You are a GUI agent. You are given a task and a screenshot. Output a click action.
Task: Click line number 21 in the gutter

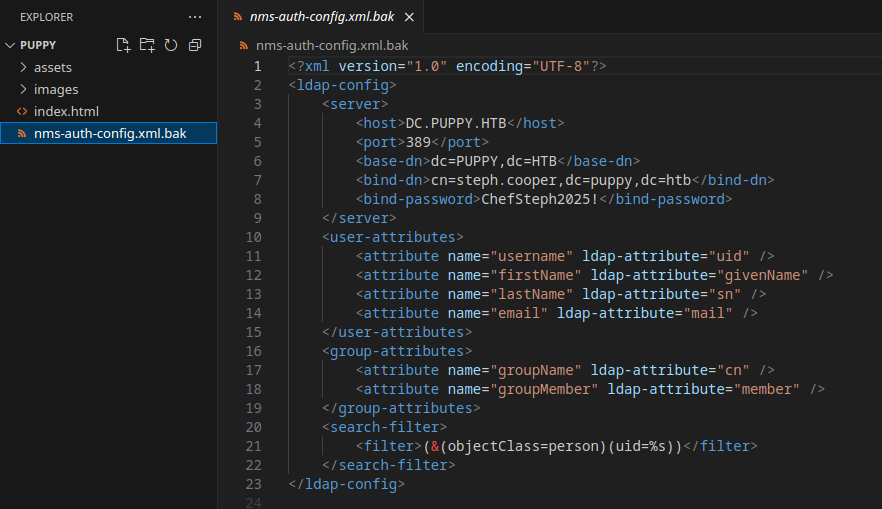pyautogui.click(x=253, y=446)
